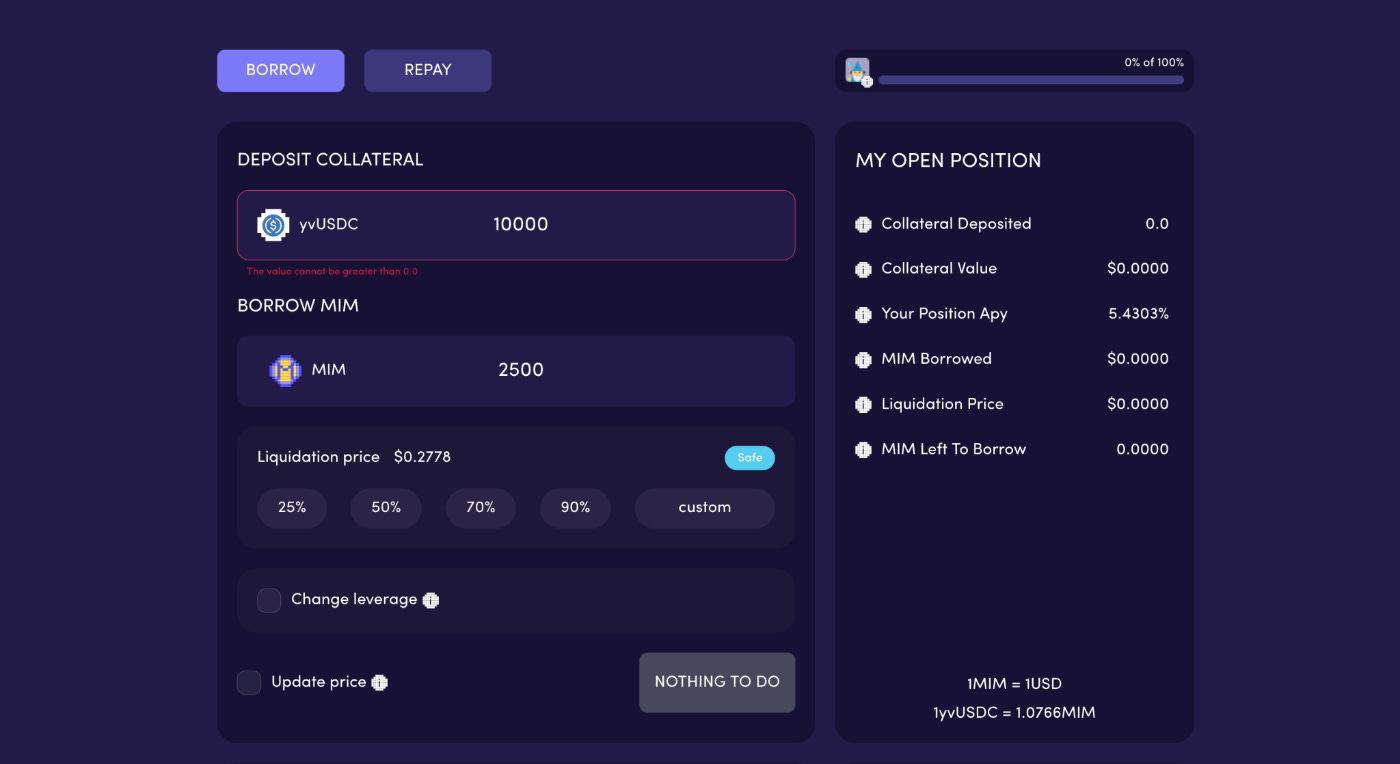
Task: Click the wizard avatar icon beside progress bar
Action: [x=857, y=70]
